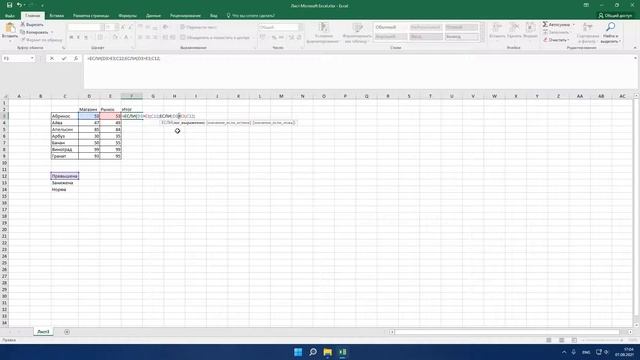The image size is (640, 360).
Task: Click Cut (Вырезать) scissors button
Action: tap(32, 24)
